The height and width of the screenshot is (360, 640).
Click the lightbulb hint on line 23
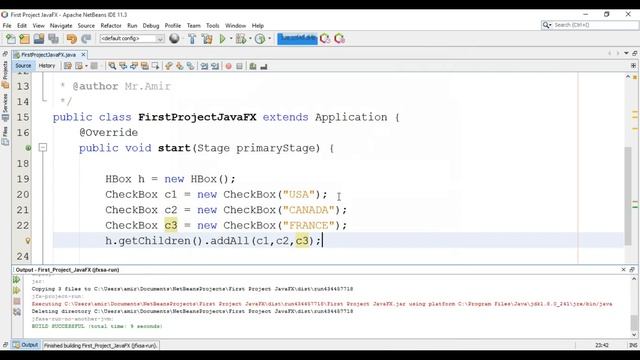click(28, 241)
